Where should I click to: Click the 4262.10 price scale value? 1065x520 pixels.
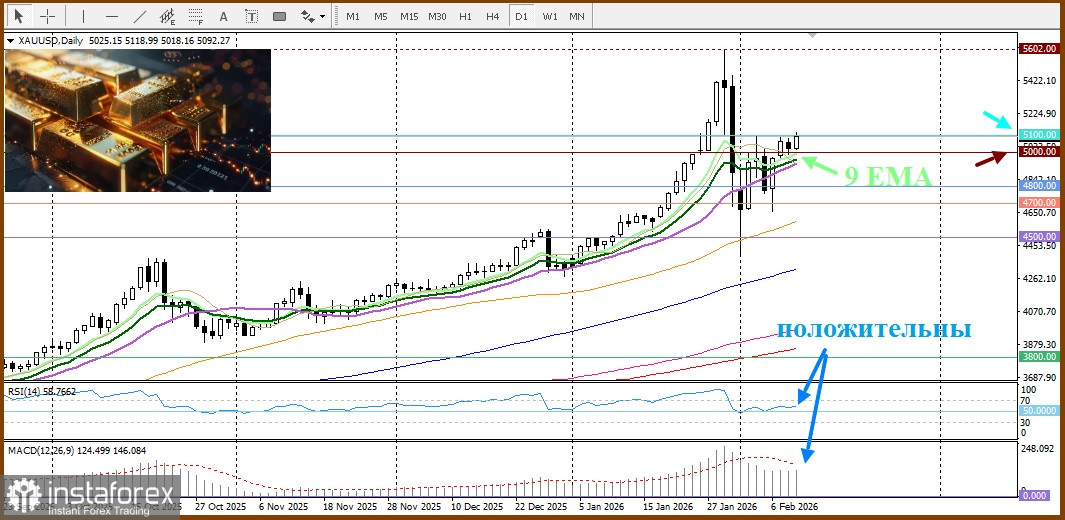(1039, 278)
